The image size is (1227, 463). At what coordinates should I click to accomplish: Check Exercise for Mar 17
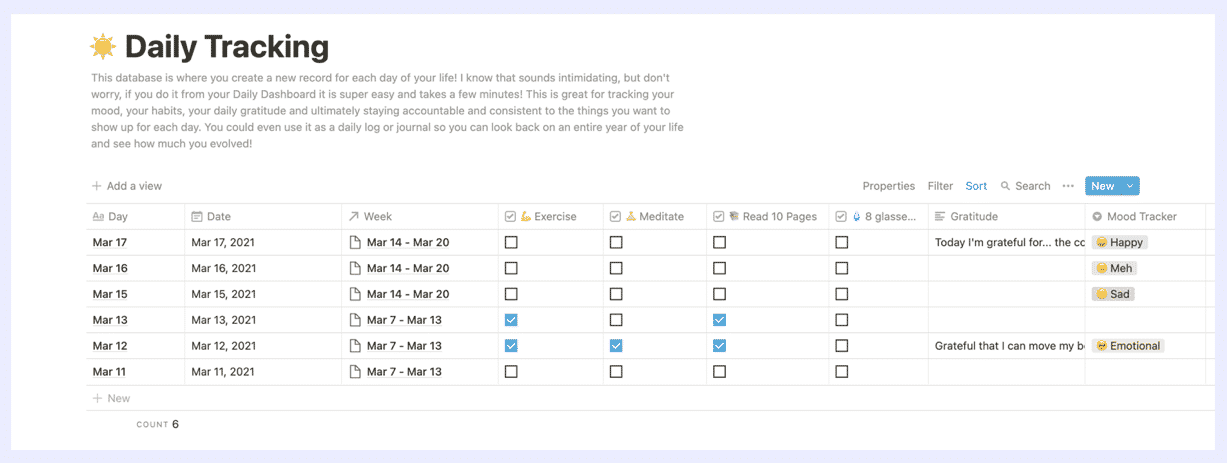[511, 242]
